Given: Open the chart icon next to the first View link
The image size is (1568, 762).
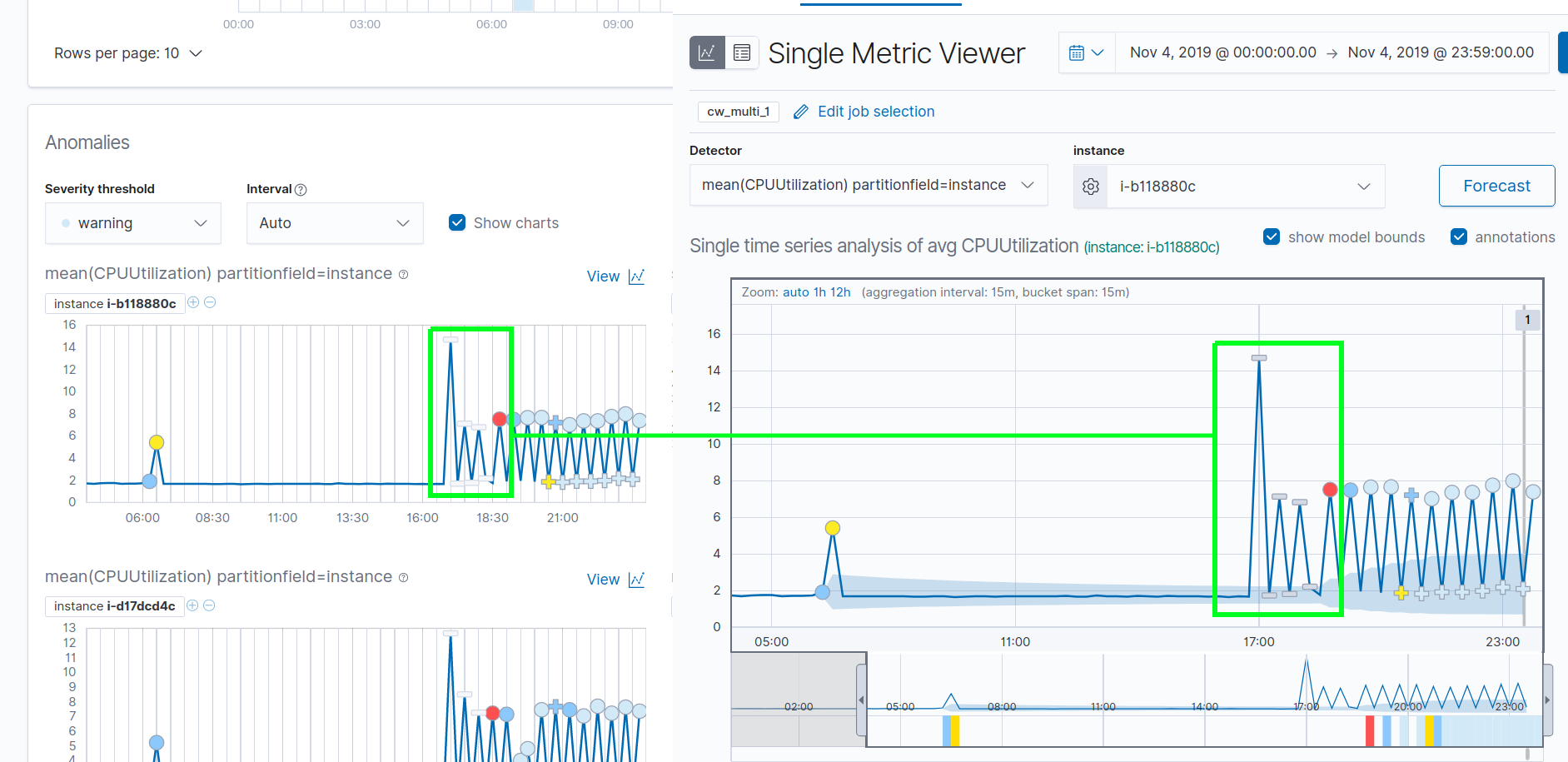Looking at the screenshot, I should coord(636,276).
